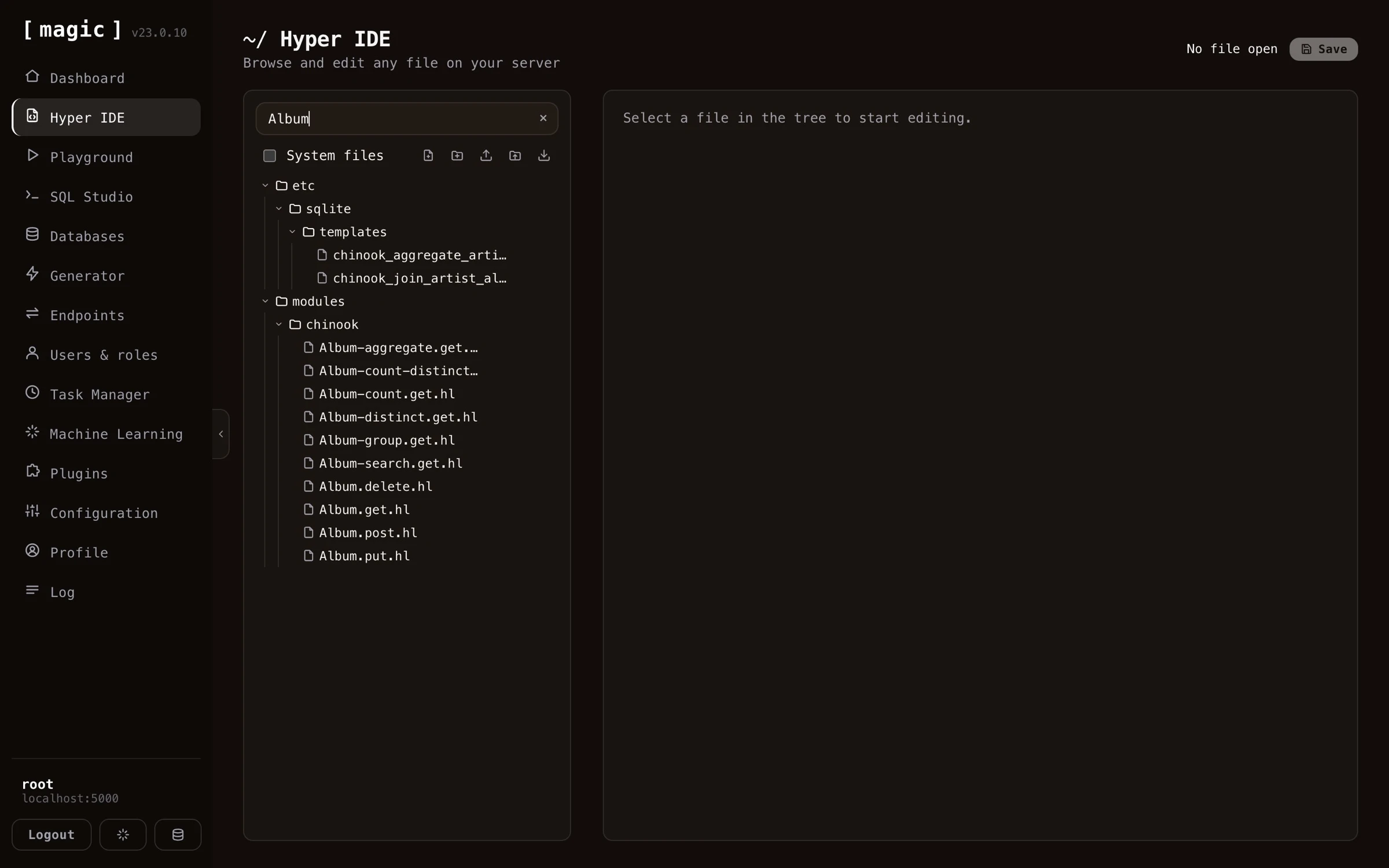Open the Plugins page
Image resolution: width=1389 pixels, height=868 pixels.
(106, 473)
